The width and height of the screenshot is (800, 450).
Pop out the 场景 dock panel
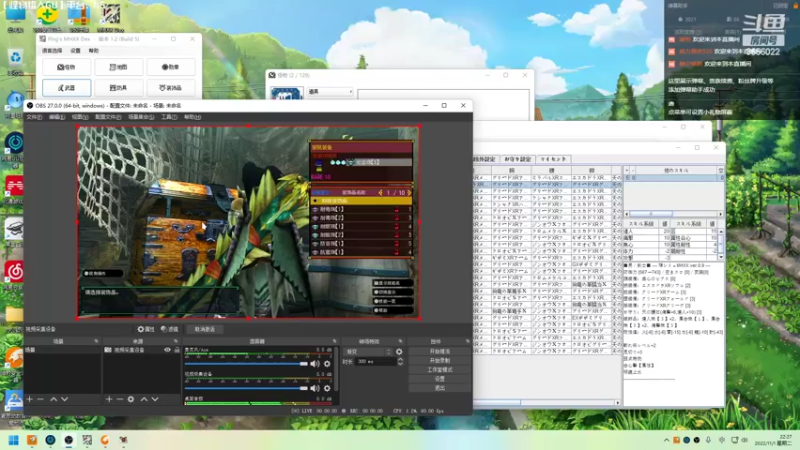click(x=96, y=341)
